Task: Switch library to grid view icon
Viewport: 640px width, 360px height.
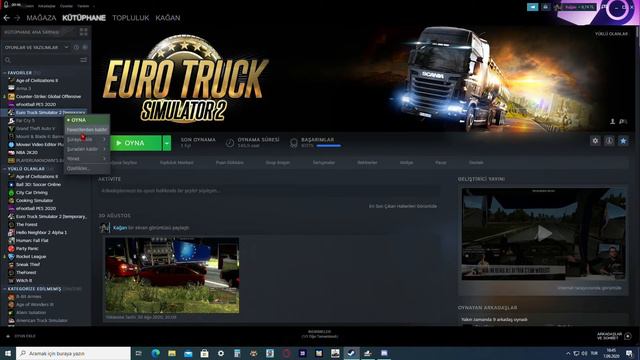Action: [84, 32]
